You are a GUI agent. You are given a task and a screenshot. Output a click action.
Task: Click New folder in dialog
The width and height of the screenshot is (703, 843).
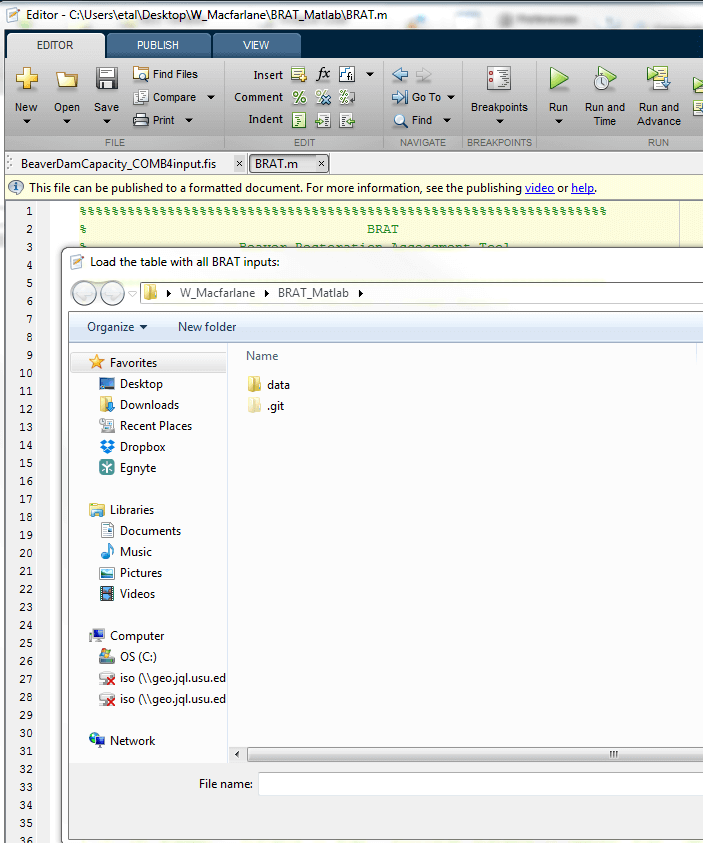pos(207,327)
